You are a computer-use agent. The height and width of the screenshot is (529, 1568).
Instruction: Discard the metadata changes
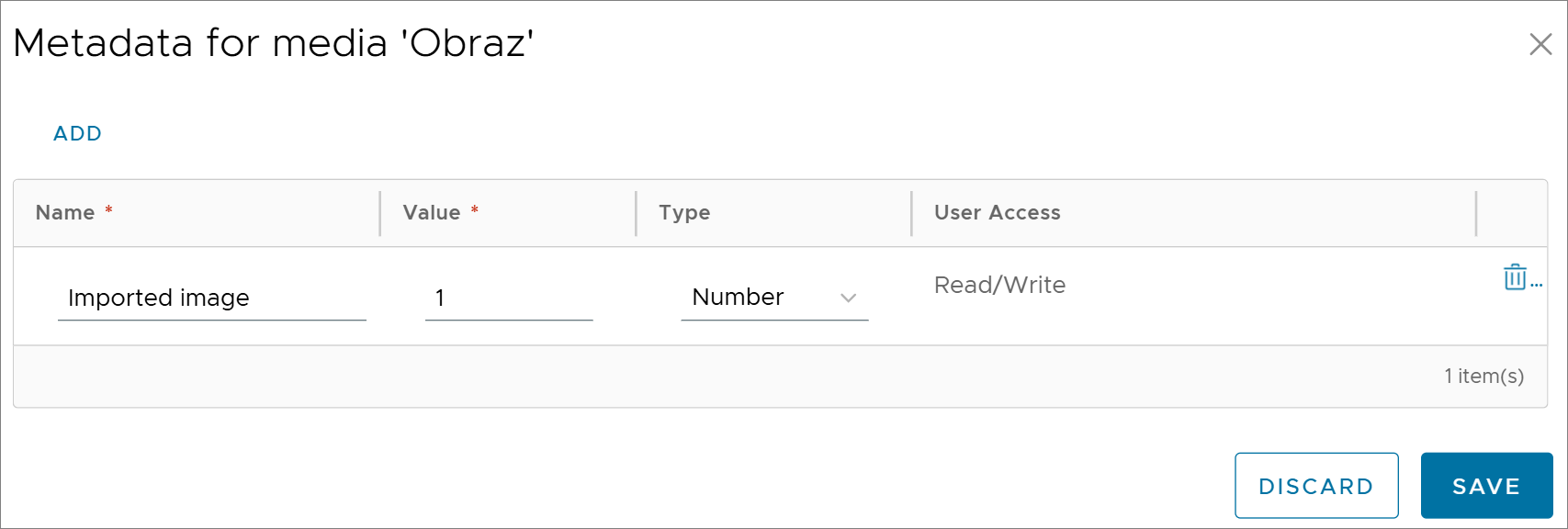pos(1316,486)
